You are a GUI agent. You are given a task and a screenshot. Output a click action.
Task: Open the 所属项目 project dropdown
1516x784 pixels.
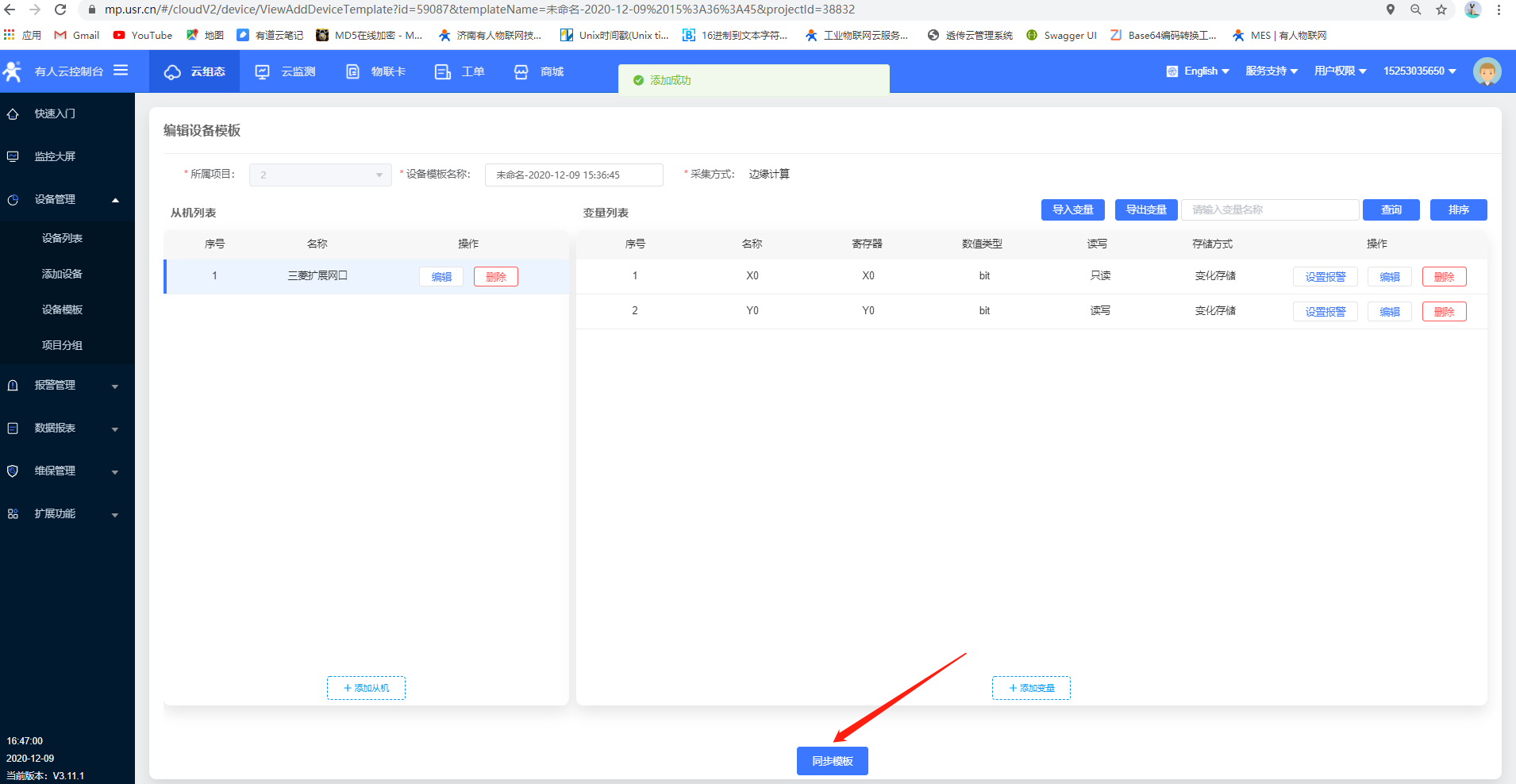[320, 175]
